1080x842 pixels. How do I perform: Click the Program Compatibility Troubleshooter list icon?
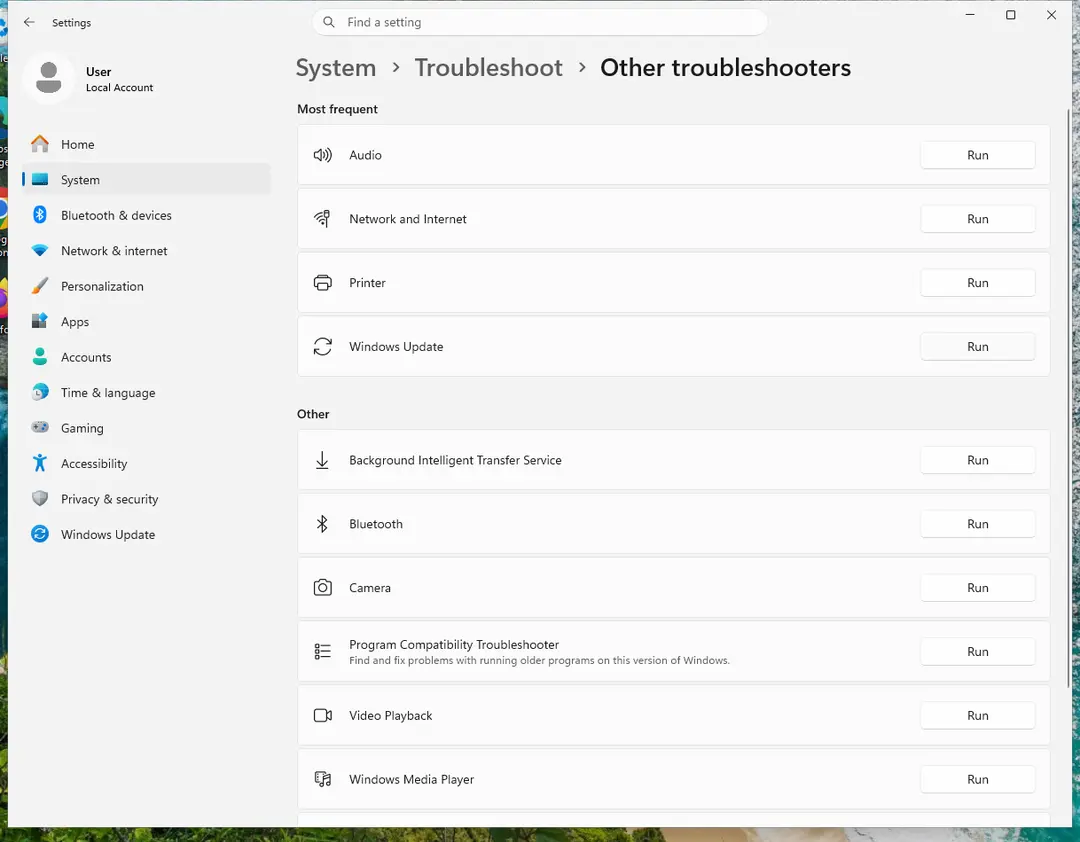(322, 651)
